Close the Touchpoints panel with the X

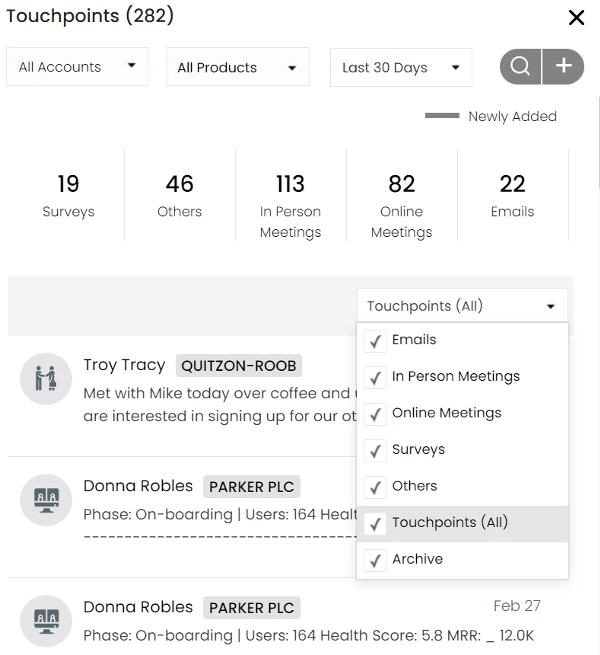point(576,18)
